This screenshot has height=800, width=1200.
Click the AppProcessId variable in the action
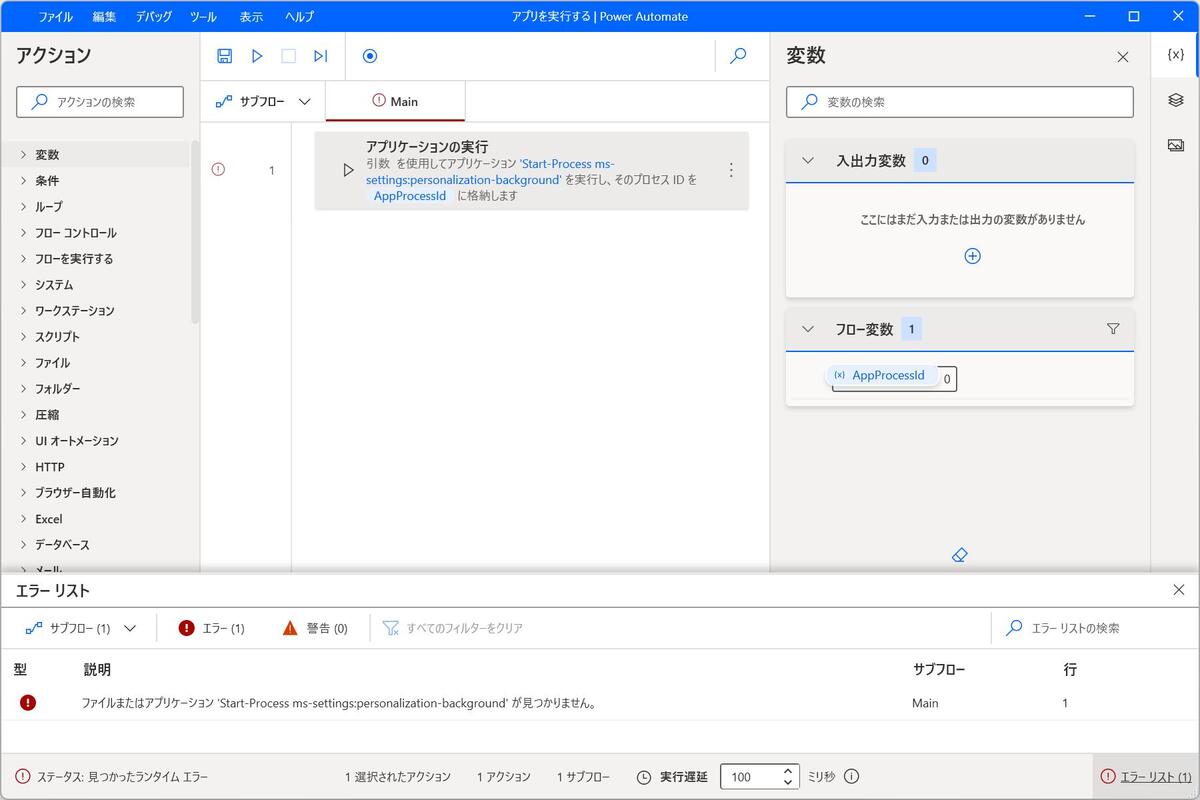[409, 196]
